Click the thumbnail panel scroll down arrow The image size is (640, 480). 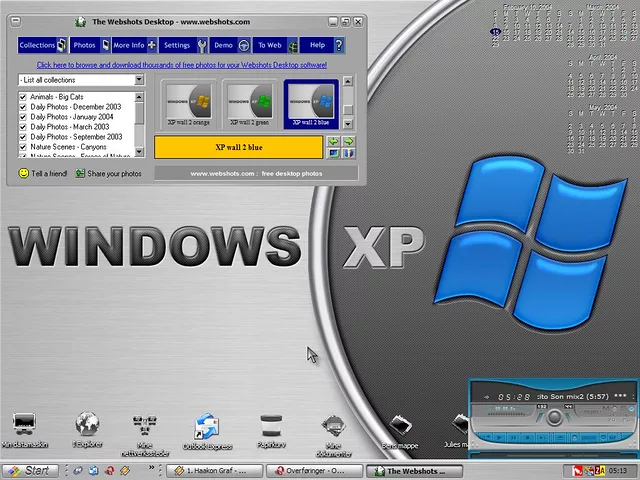(347, 124)
